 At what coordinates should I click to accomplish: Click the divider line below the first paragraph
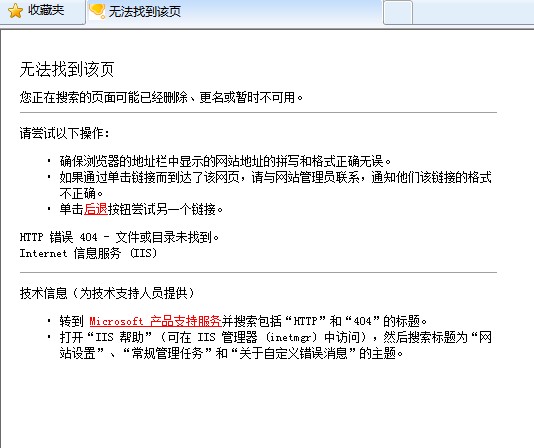point(258,112)
